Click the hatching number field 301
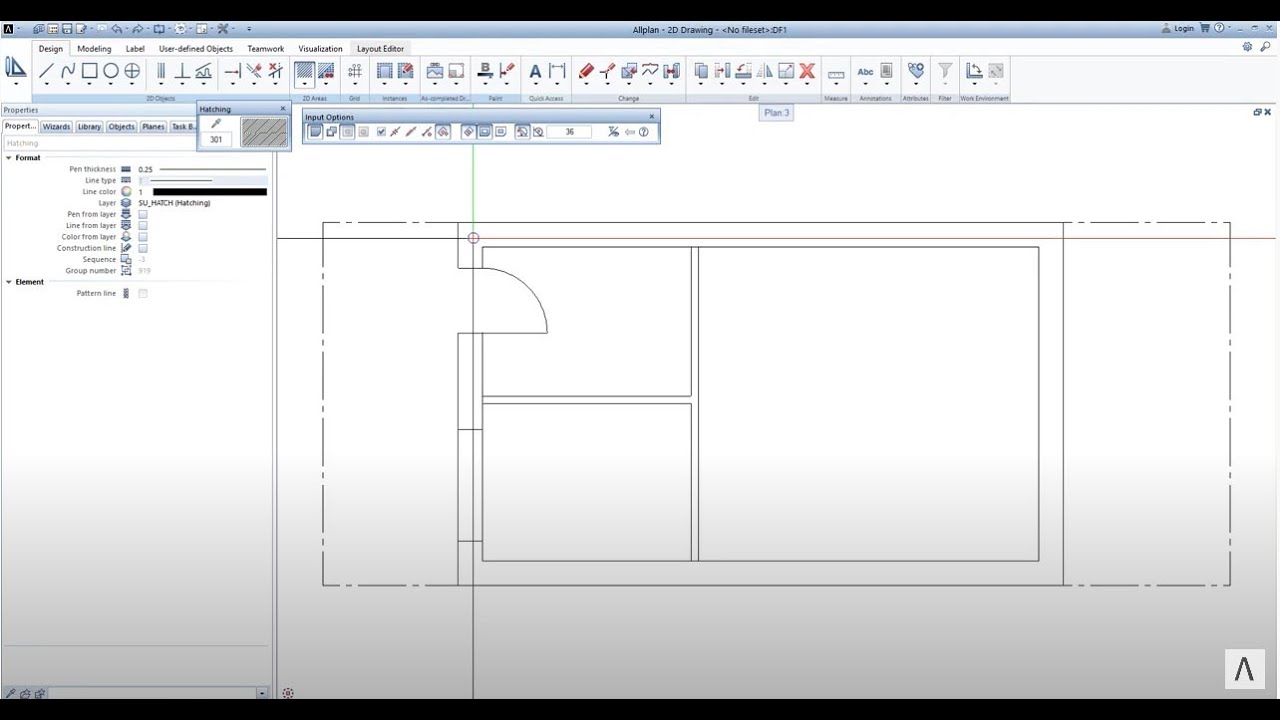 [216, 140]
